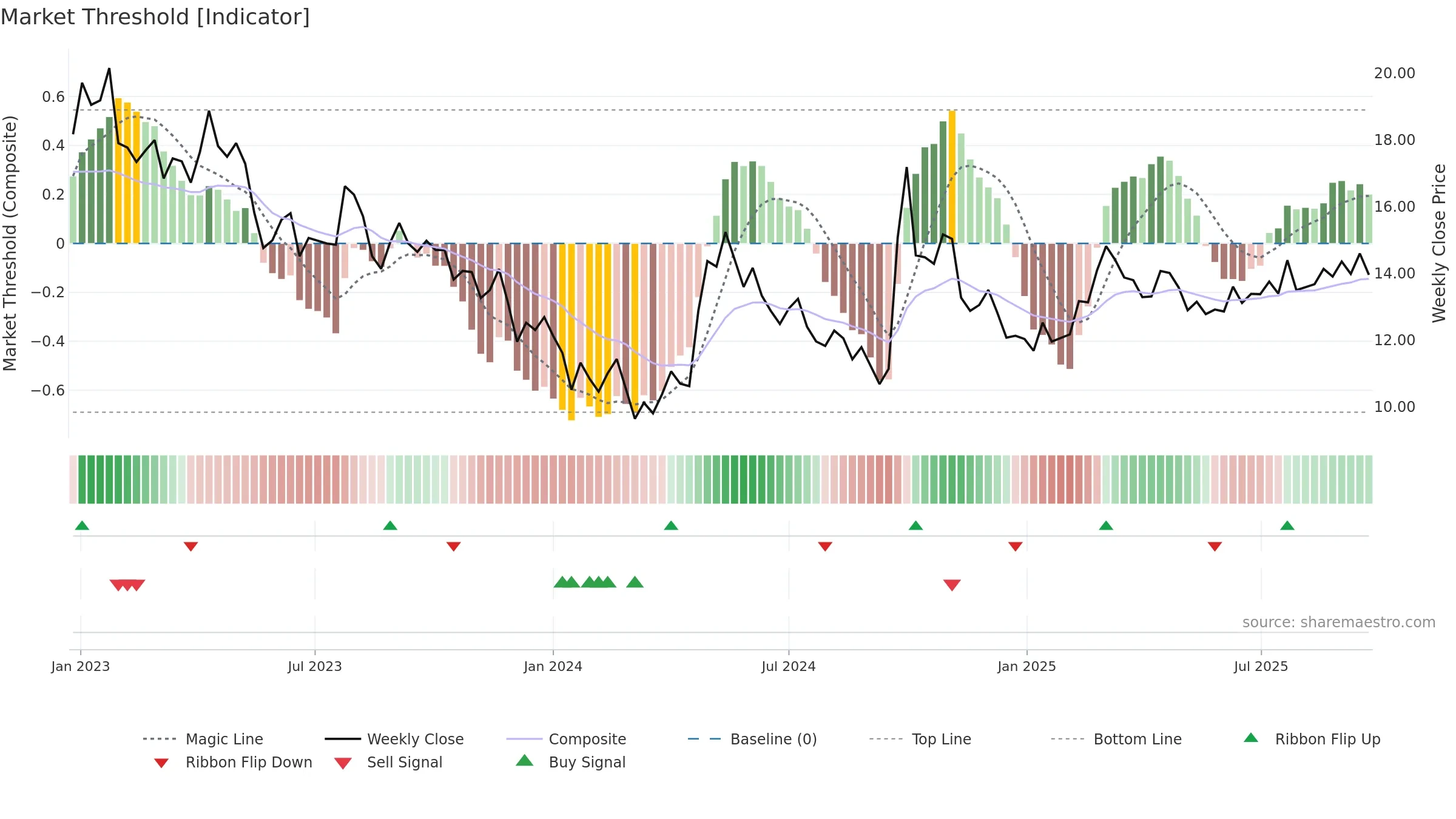The image size is (1456, 819).
Task: Click the ribbon flip down marker near Jun 2025
Action: tap(1215, 547)
